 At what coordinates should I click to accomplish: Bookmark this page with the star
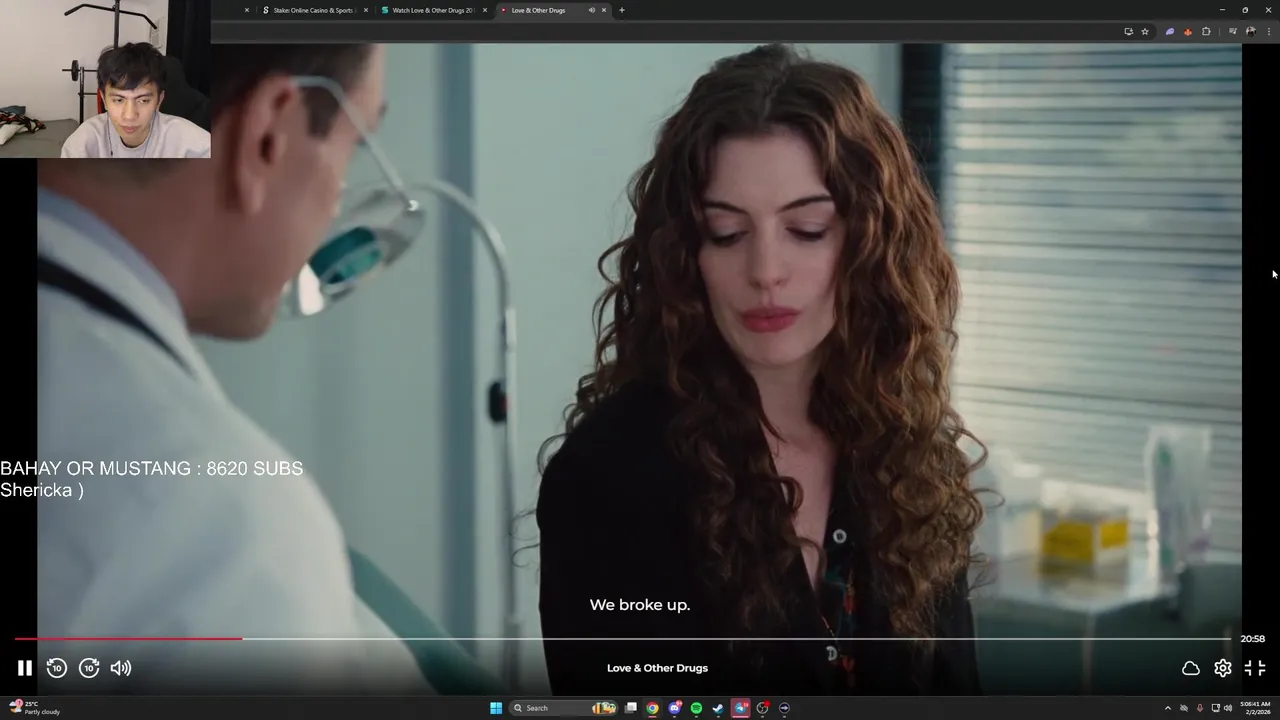click(x=1145, y=31)
